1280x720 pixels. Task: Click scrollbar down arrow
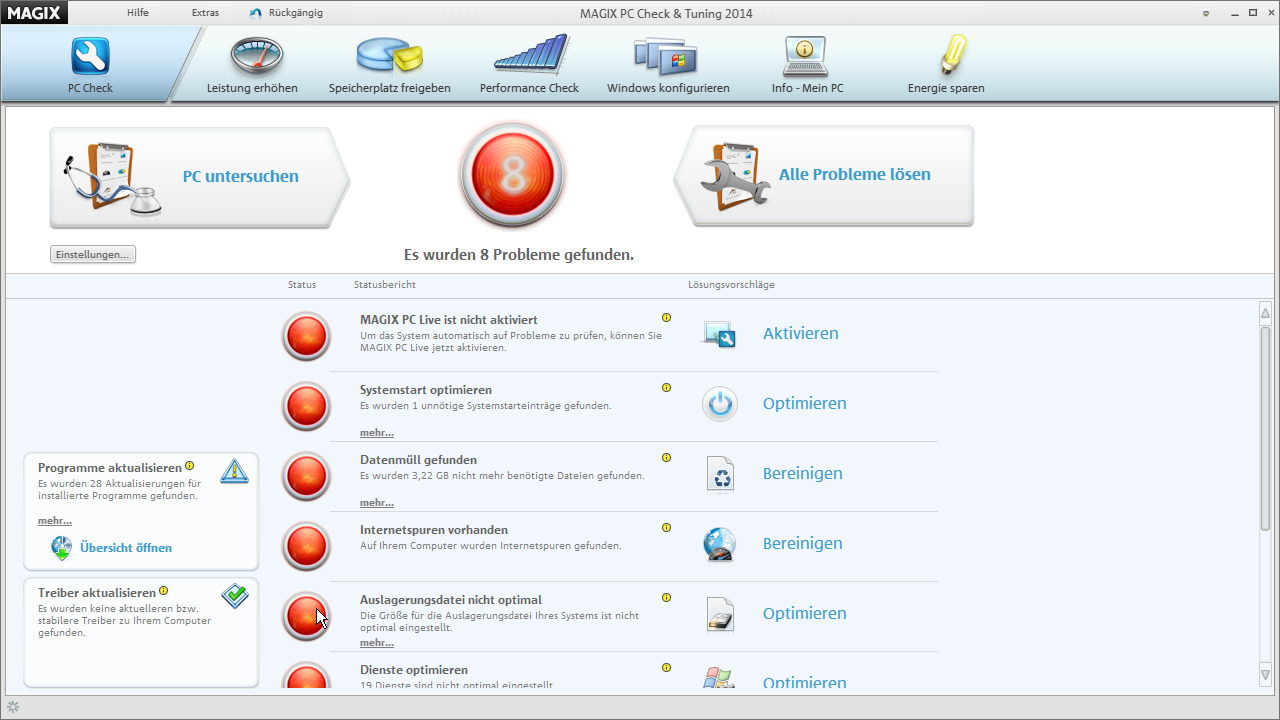[1265, 677]
